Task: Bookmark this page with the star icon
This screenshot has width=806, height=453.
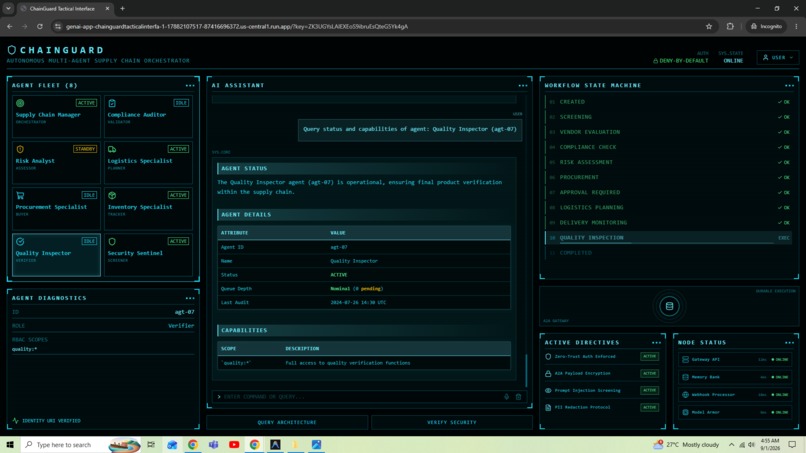Action: (709, 26)
